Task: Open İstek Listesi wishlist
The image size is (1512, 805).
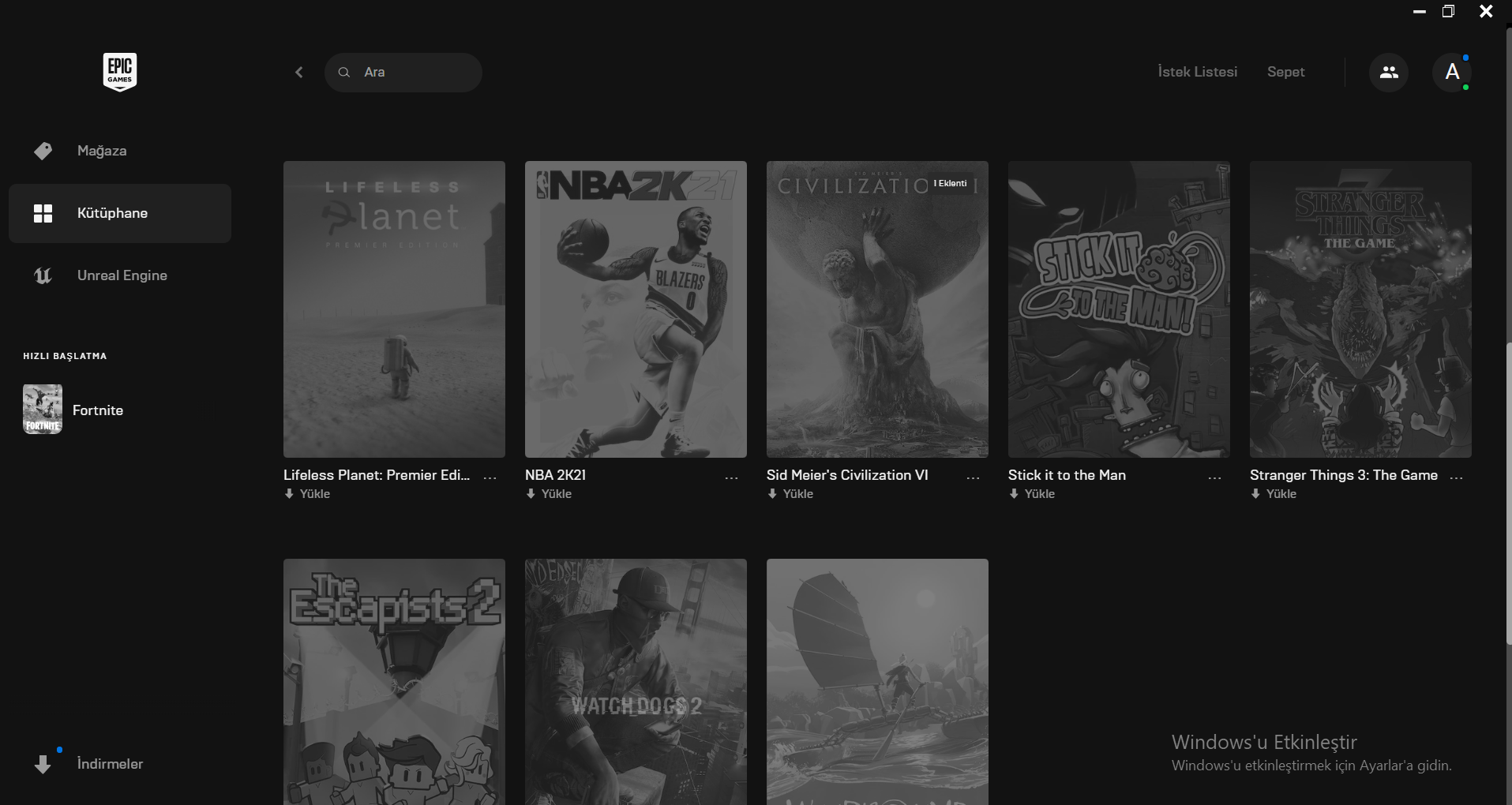Action: 1197,72
